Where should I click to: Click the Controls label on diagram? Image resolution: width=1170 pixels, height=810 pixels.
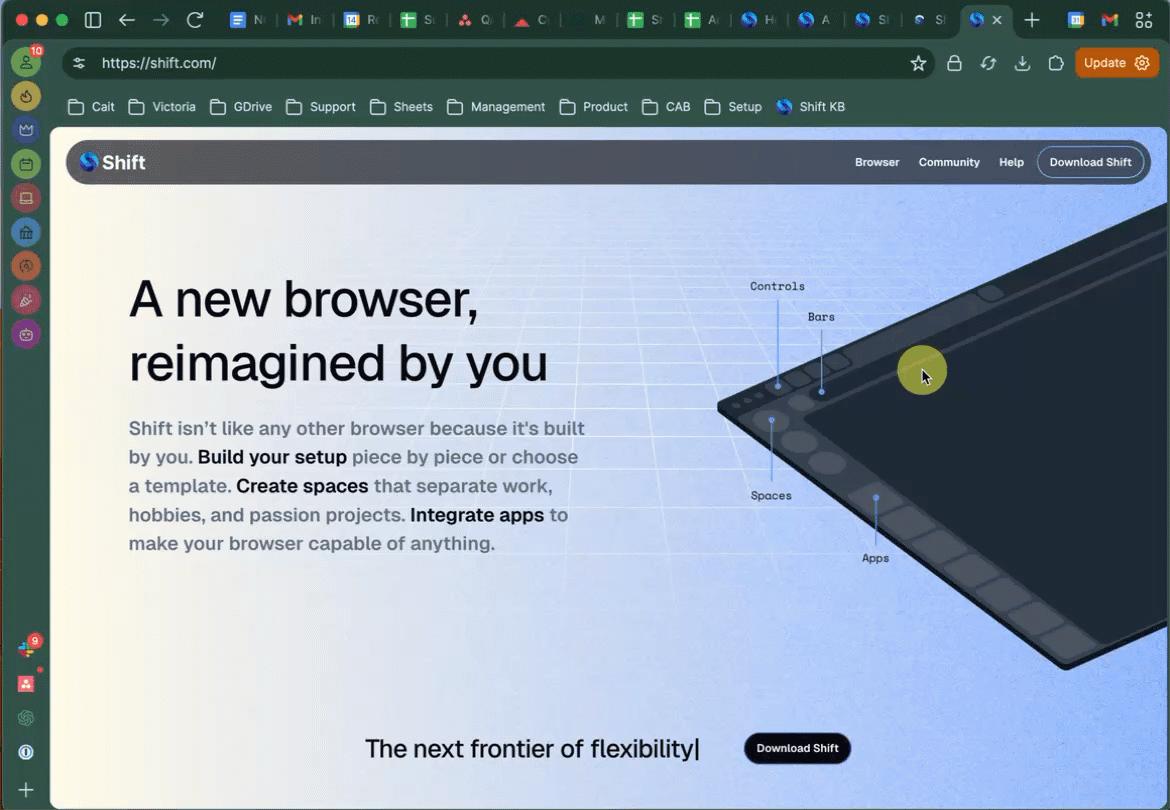[777, 286]
